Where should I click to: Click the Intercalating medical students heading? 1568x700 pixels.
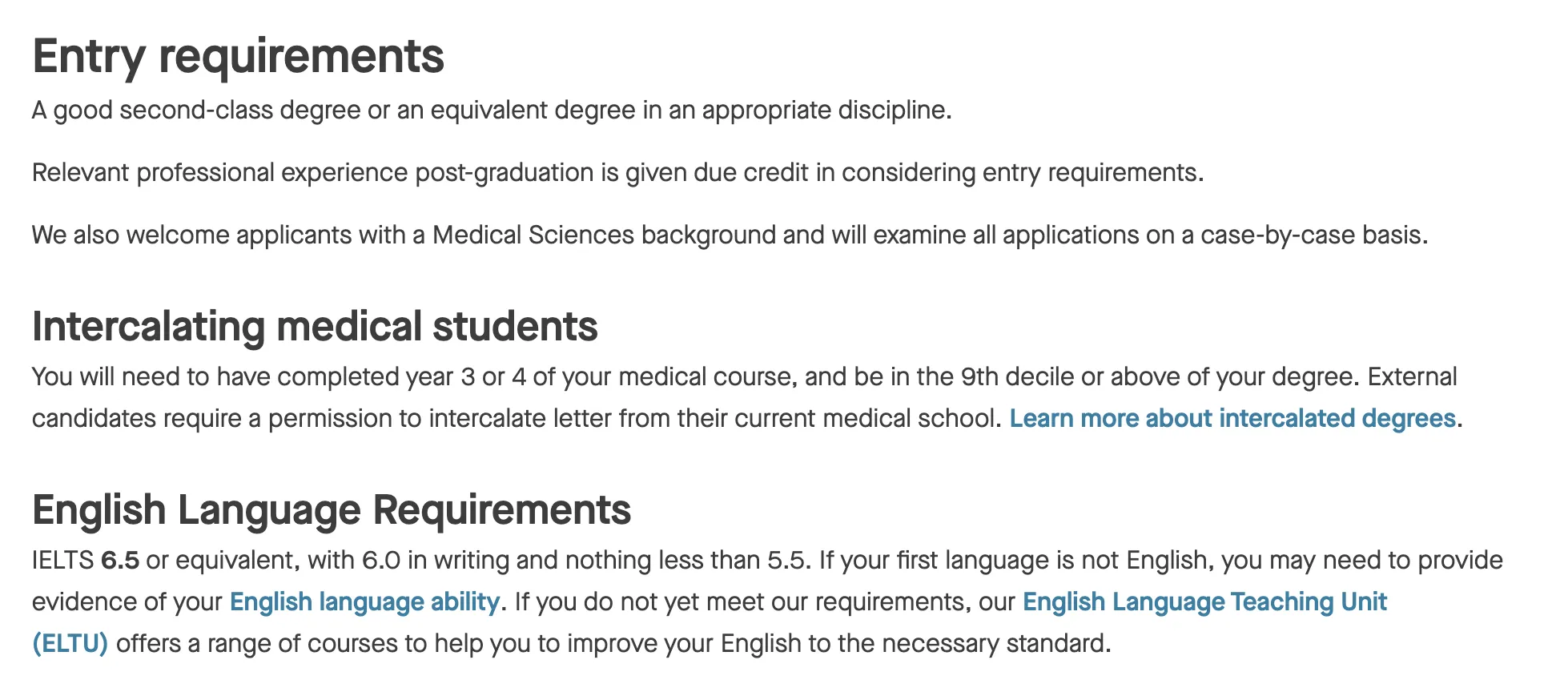(315, 326)
